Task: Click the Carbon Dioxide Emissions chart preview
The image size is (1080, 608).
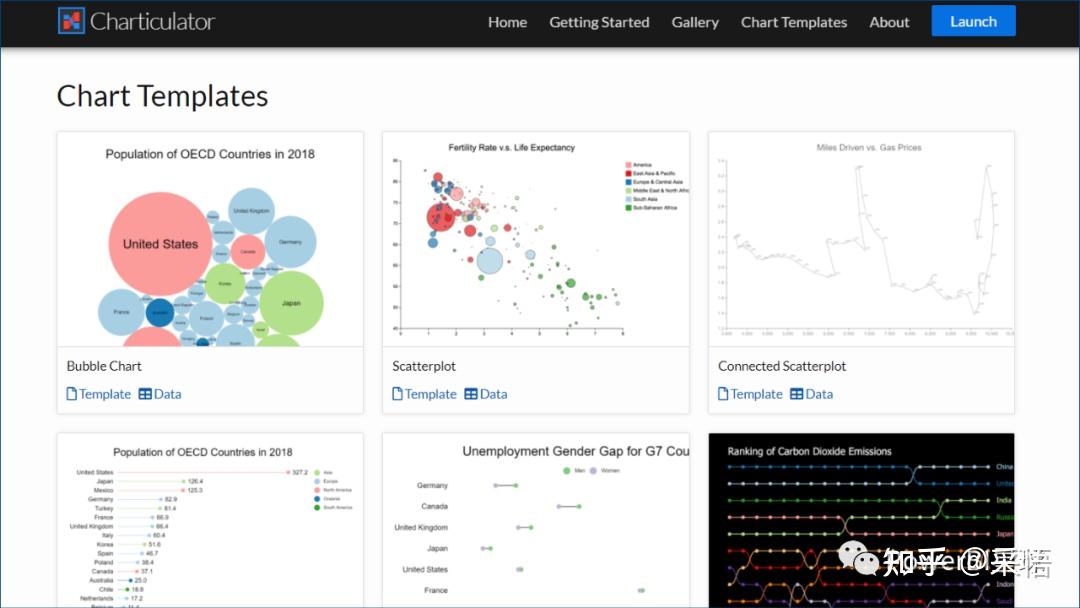Action: 861,520
